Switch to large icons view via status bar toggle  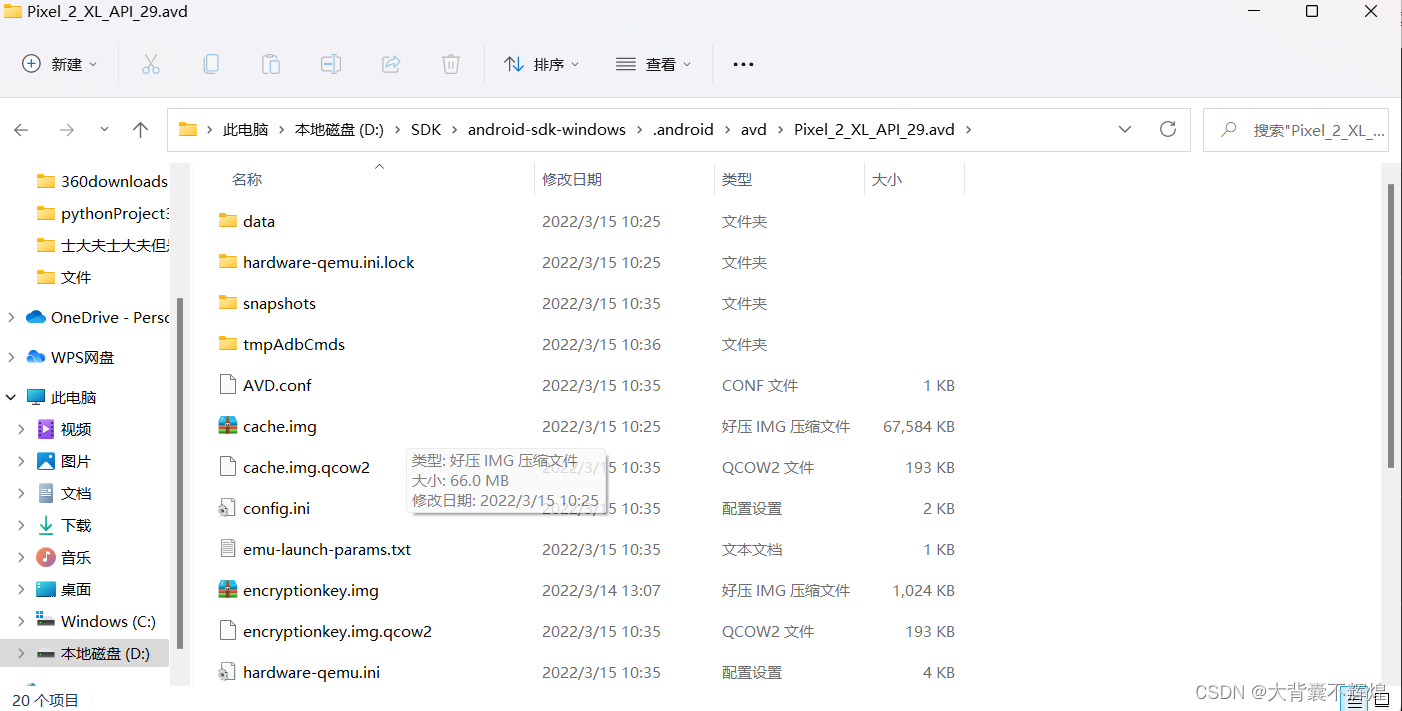pyautogui.click(x=1381, y=700)
